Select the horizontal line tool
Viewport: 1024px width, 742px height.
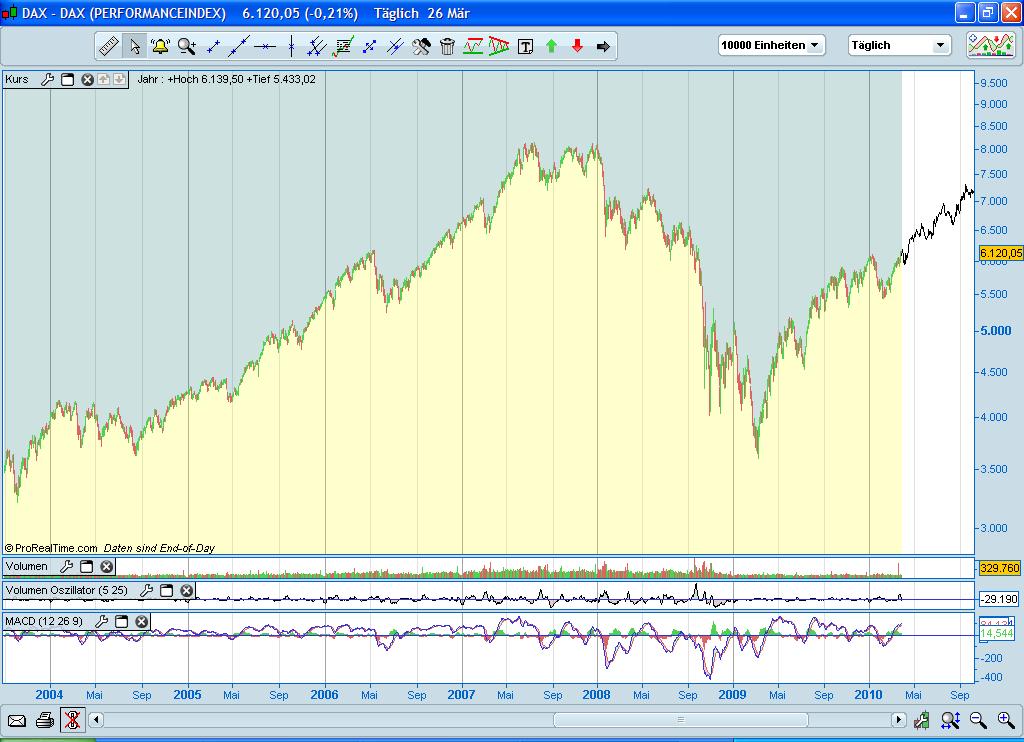pyautogui.click(x=265, y=46)
